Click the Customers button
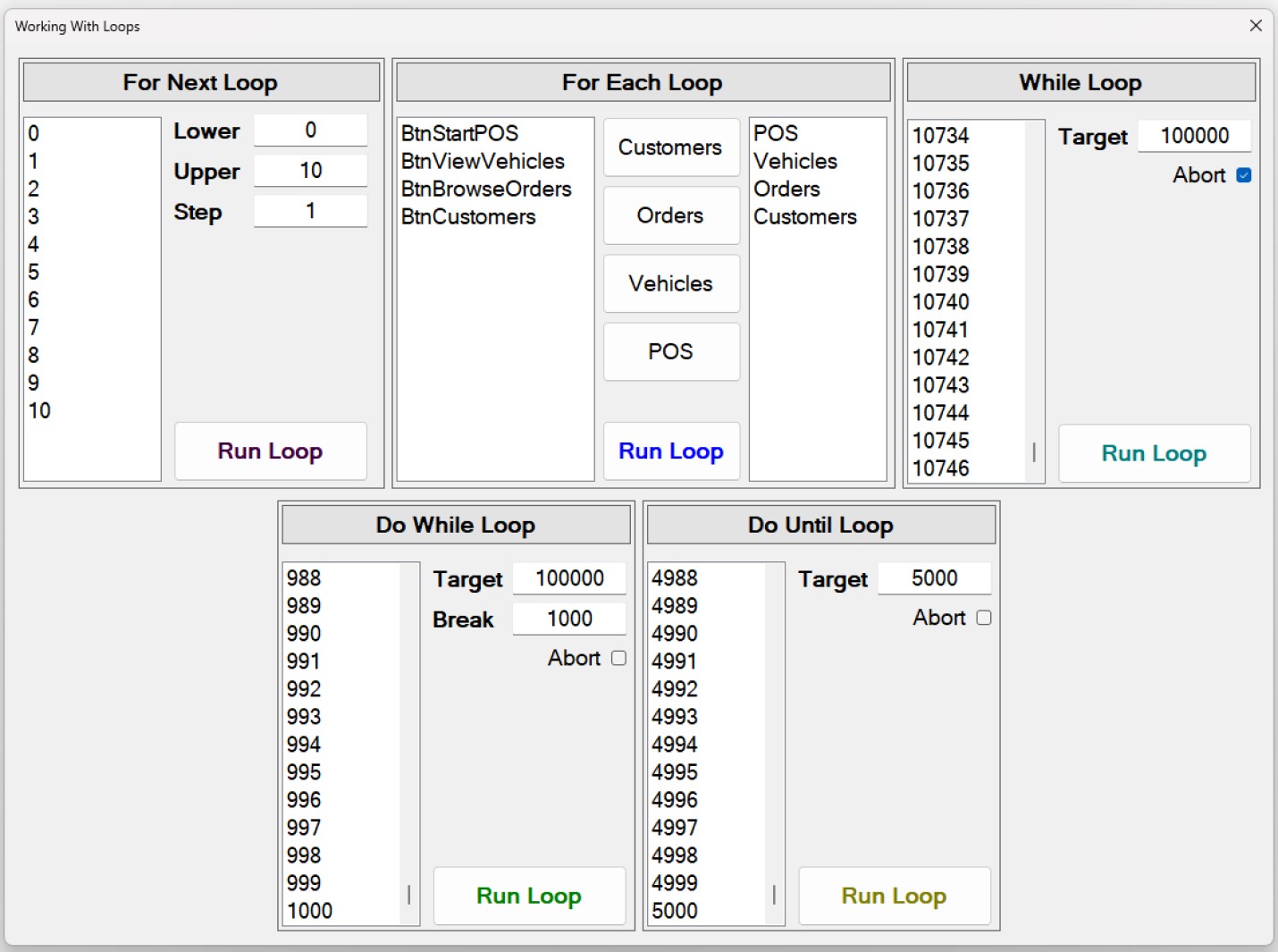 tap(670, 147)
